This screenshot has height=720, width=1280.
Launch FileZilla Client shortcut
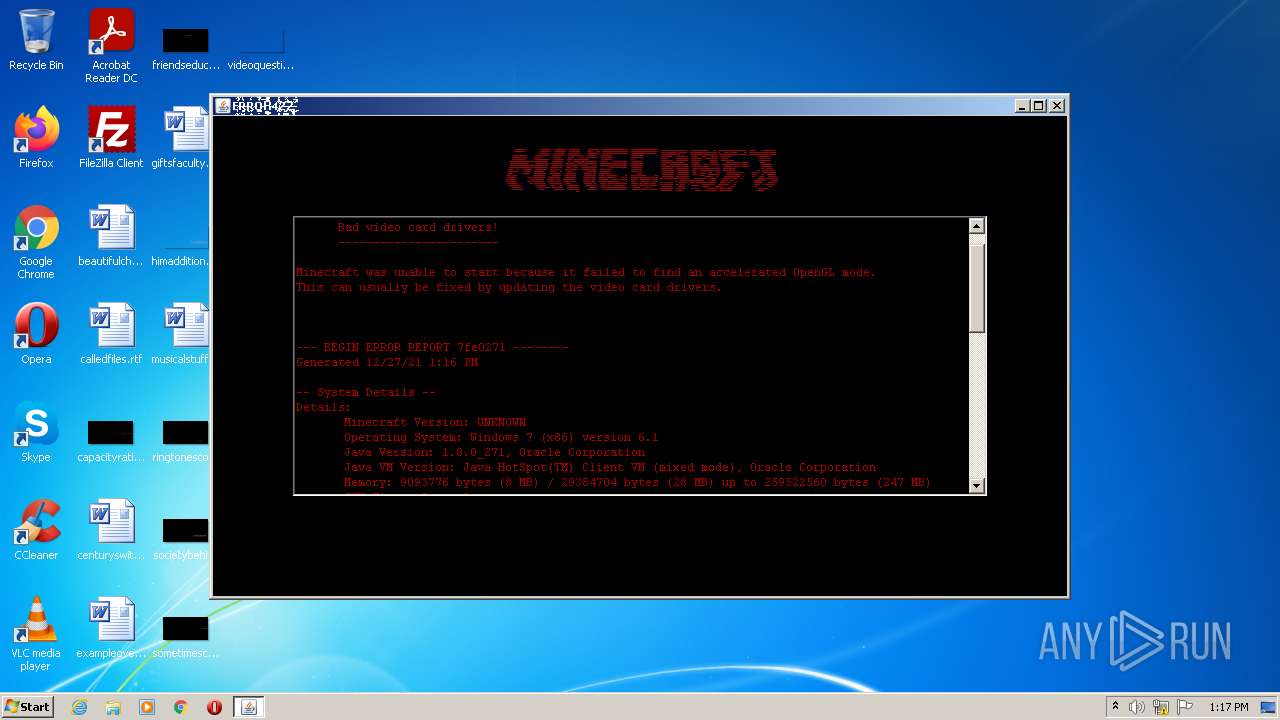111,138
